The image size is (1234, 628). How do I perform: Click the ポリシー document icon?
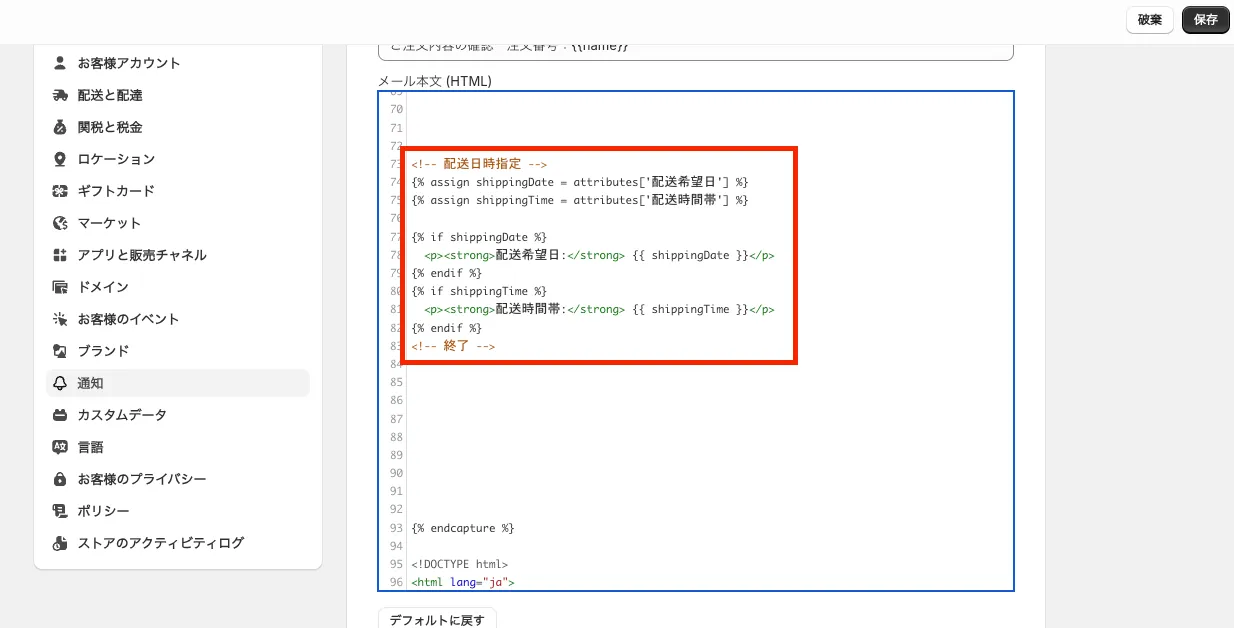click(x=60, y=511)
